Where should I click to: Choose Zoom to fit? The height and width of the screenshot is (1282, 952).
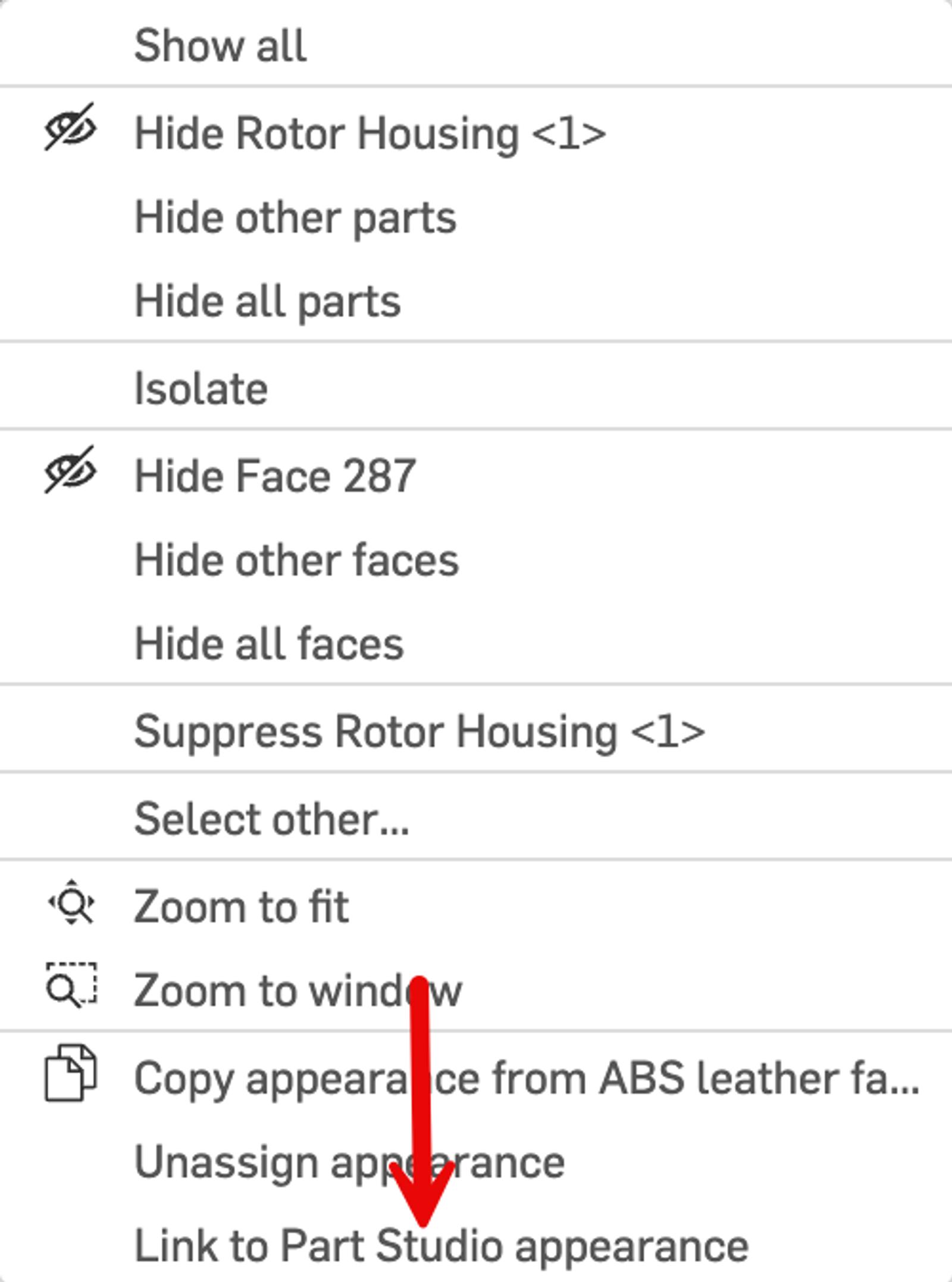pyautogui.click(x=242, y=906)
